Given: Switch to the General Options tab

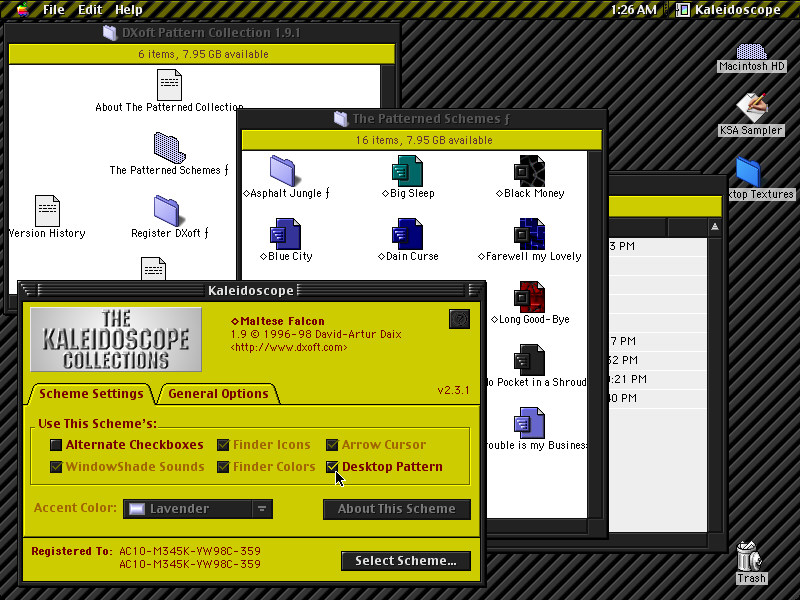Looking at the screenshot, I should click(218, 393).
